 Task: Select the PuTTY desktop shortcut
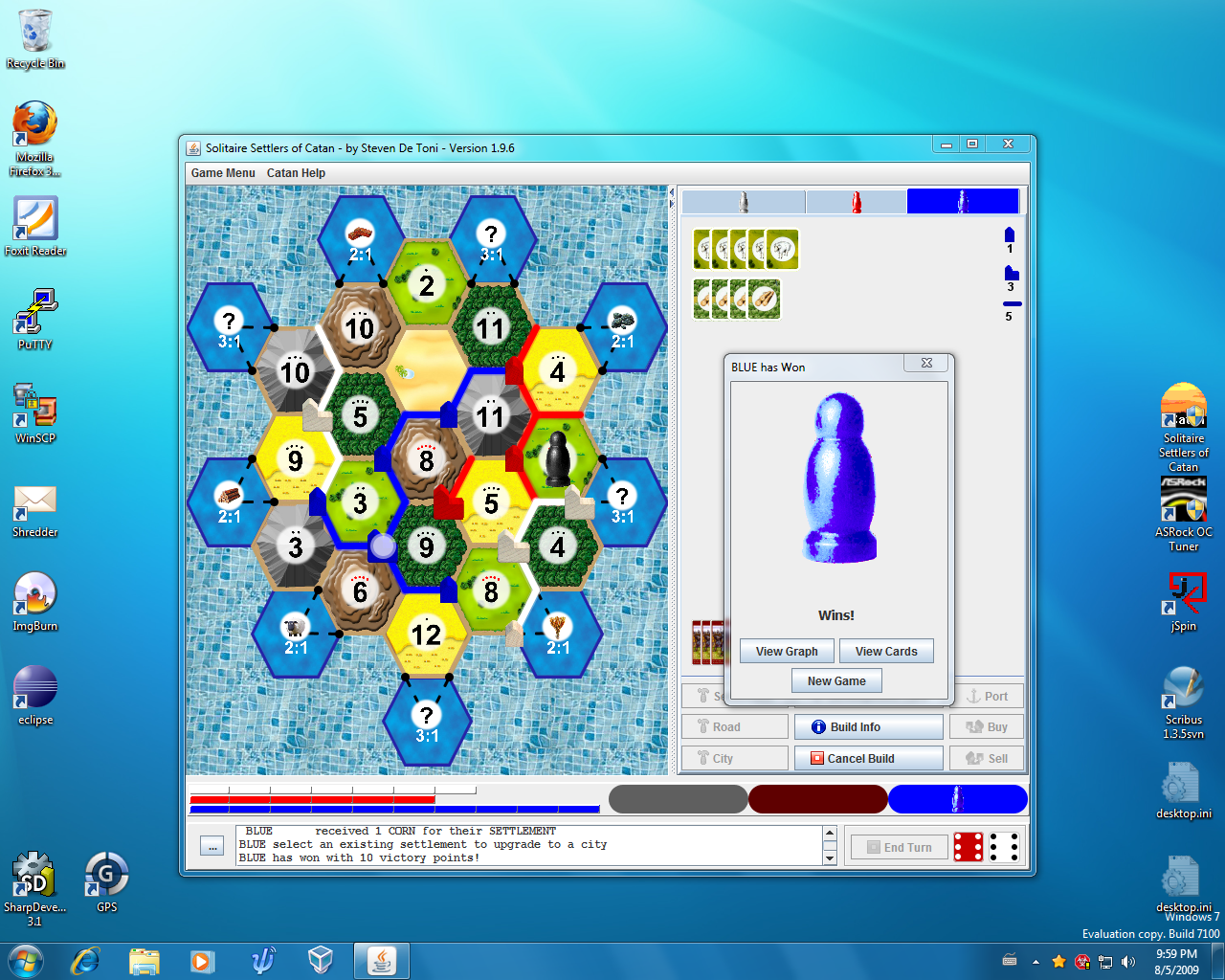point(35,320)
